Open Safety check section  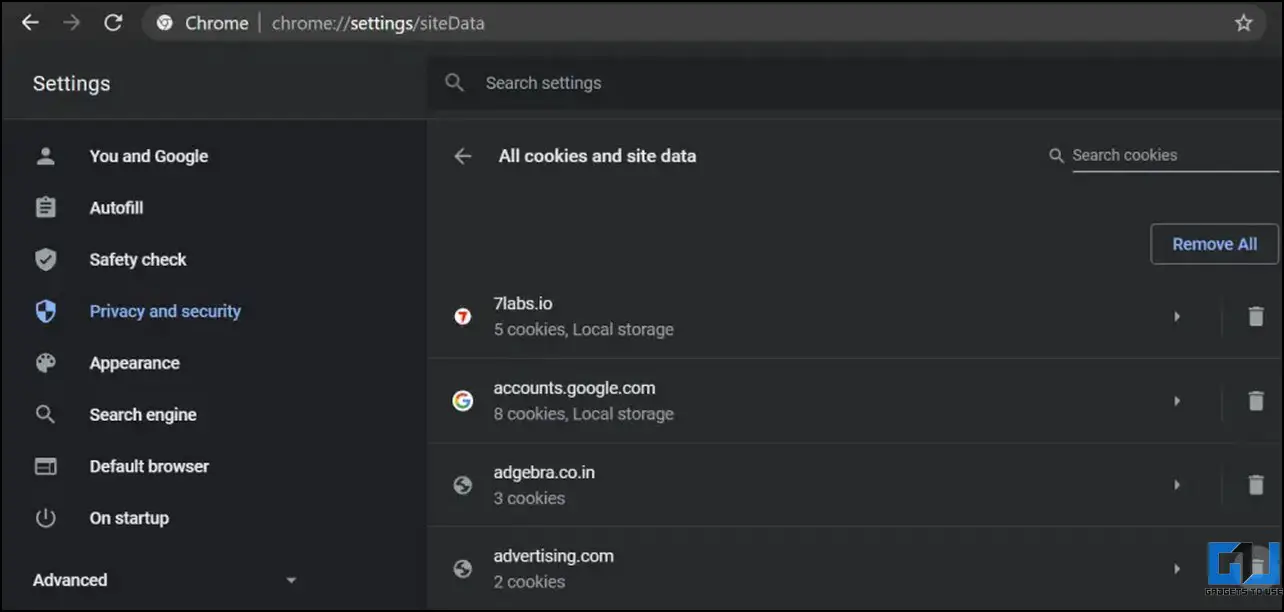coord(138,260)
